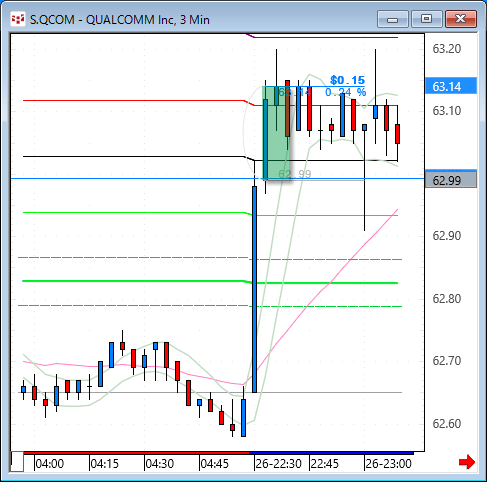The width and height of the screenshot is (487, 482).
Task: Click the 26-22:30 time axis label
Action: coord(279,464)
